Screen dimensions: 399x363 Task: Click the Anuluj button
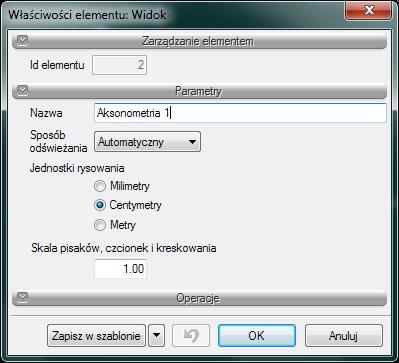point(343,336)
